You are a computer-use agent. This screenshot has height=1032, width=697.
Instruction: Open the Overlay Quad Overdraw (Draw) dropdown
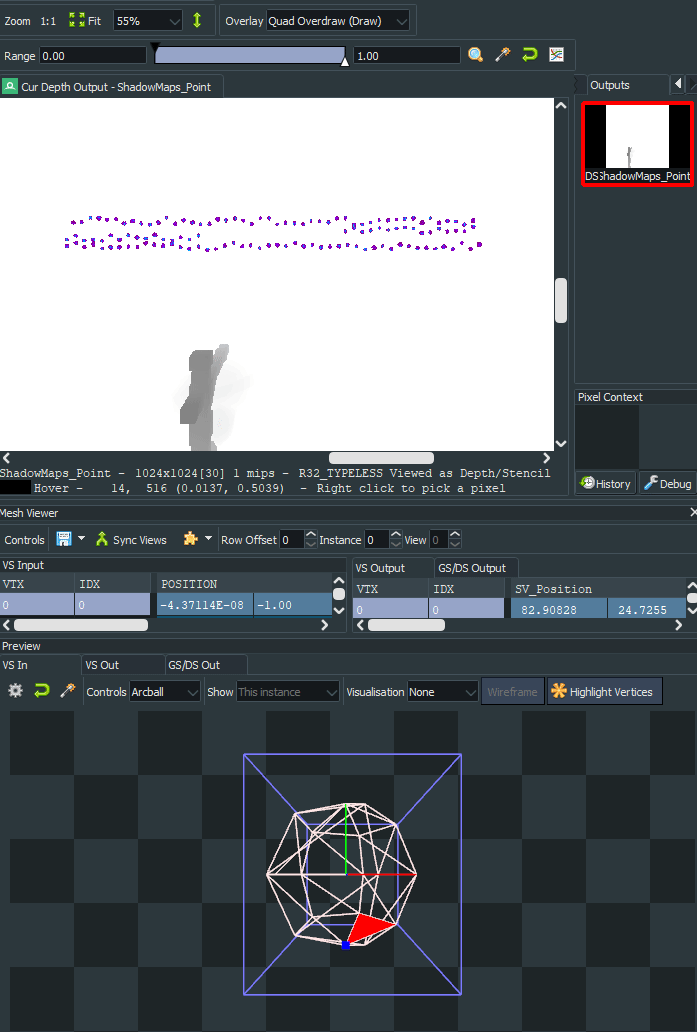[x=338, y=20]
